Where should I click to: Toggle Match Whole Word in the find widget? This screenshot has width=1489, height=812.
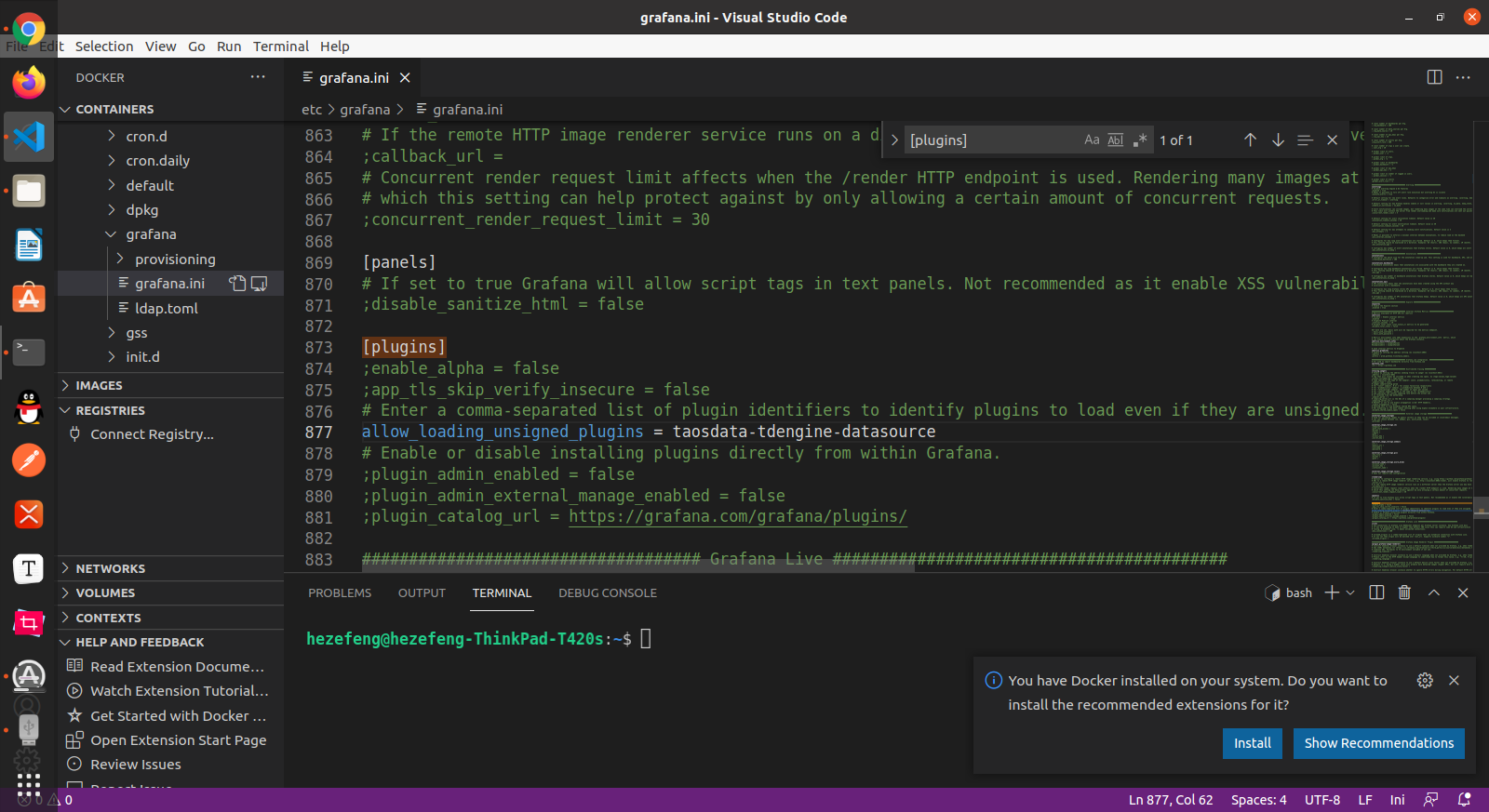1115,140
